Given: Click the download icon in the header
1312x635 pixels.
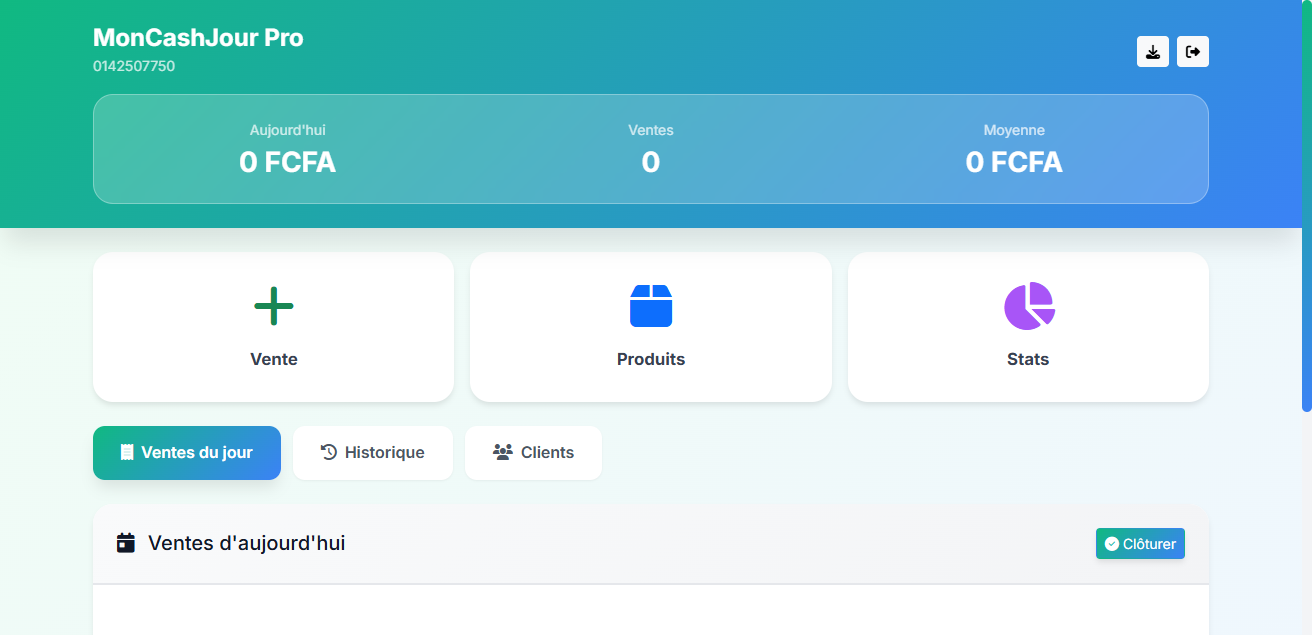Looking at the screenshot, I should click(x=1153, y=52).
